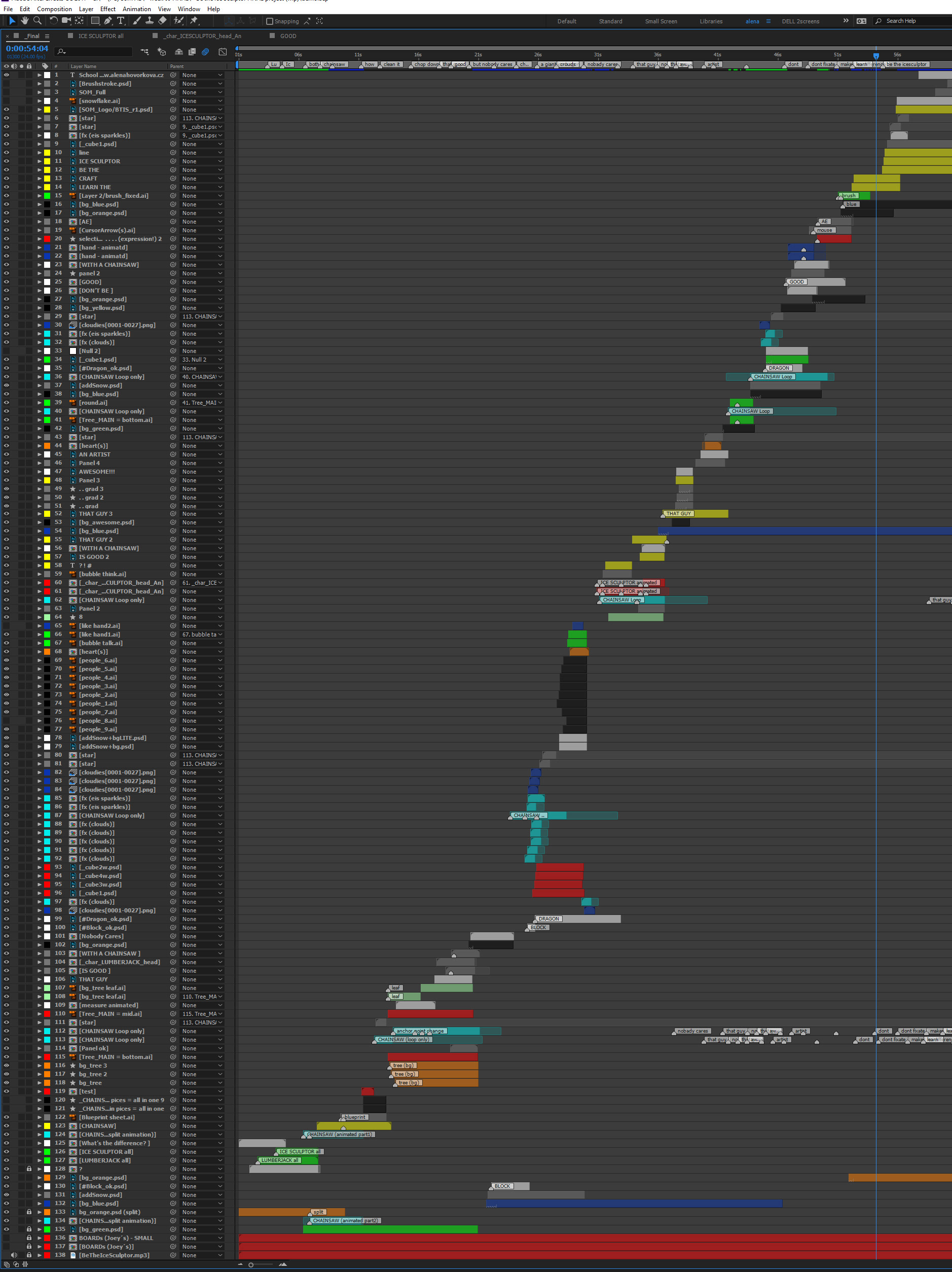Screen dimensions: 952x1272
Task: Select the Hand tool
Action: [x=25, y=21]
